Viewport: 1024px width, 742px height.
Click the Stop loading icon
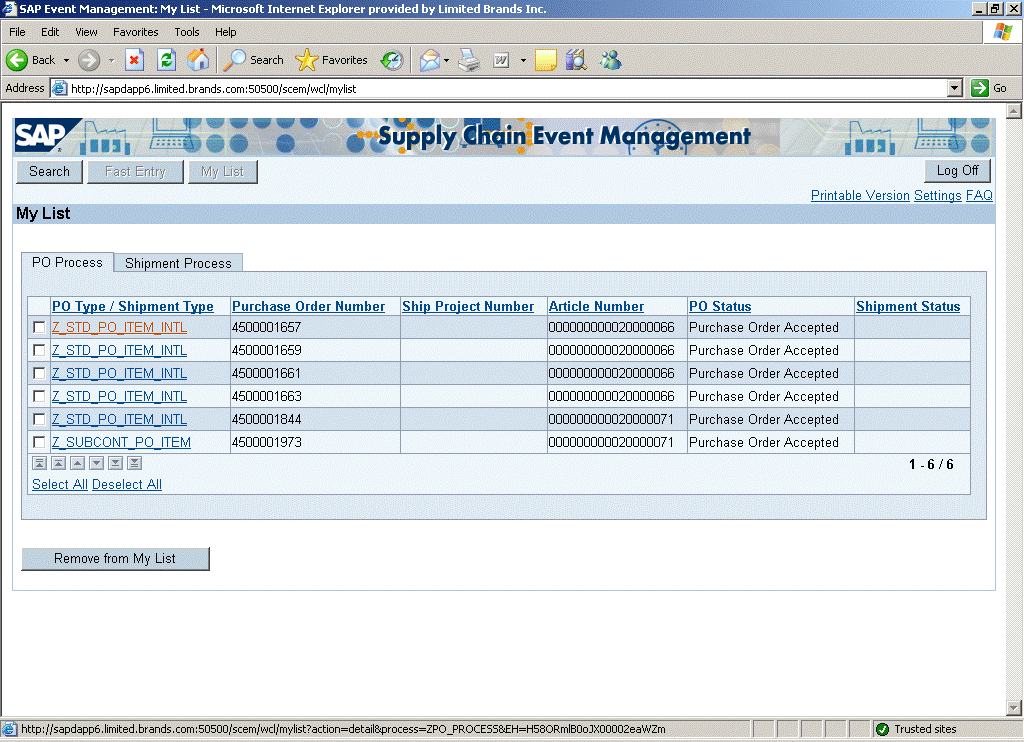coord(135,60)
